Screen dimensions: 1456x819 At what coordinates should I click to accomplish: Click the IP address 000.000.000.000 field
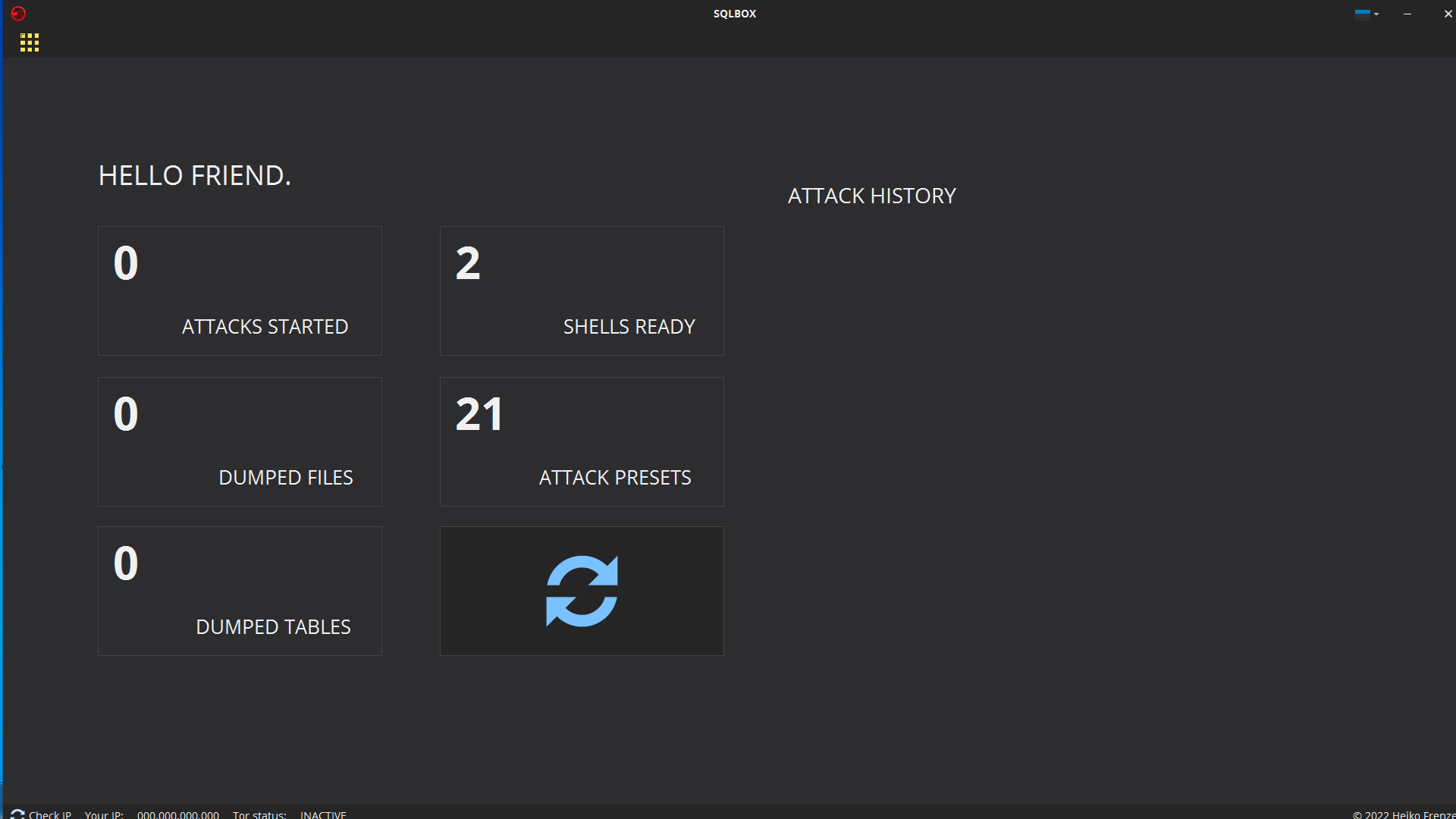178,814
